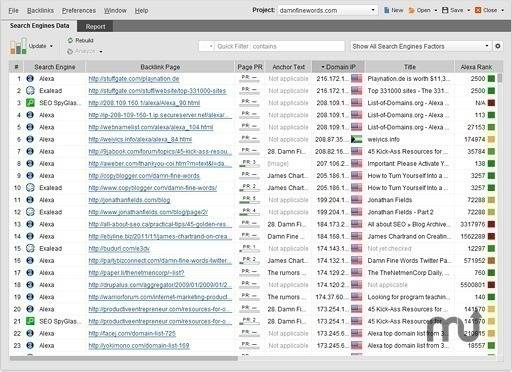512x372 pixels.
Task: Open the copyblogger.com/damn-fine-words link
Action: click(144, 176)
